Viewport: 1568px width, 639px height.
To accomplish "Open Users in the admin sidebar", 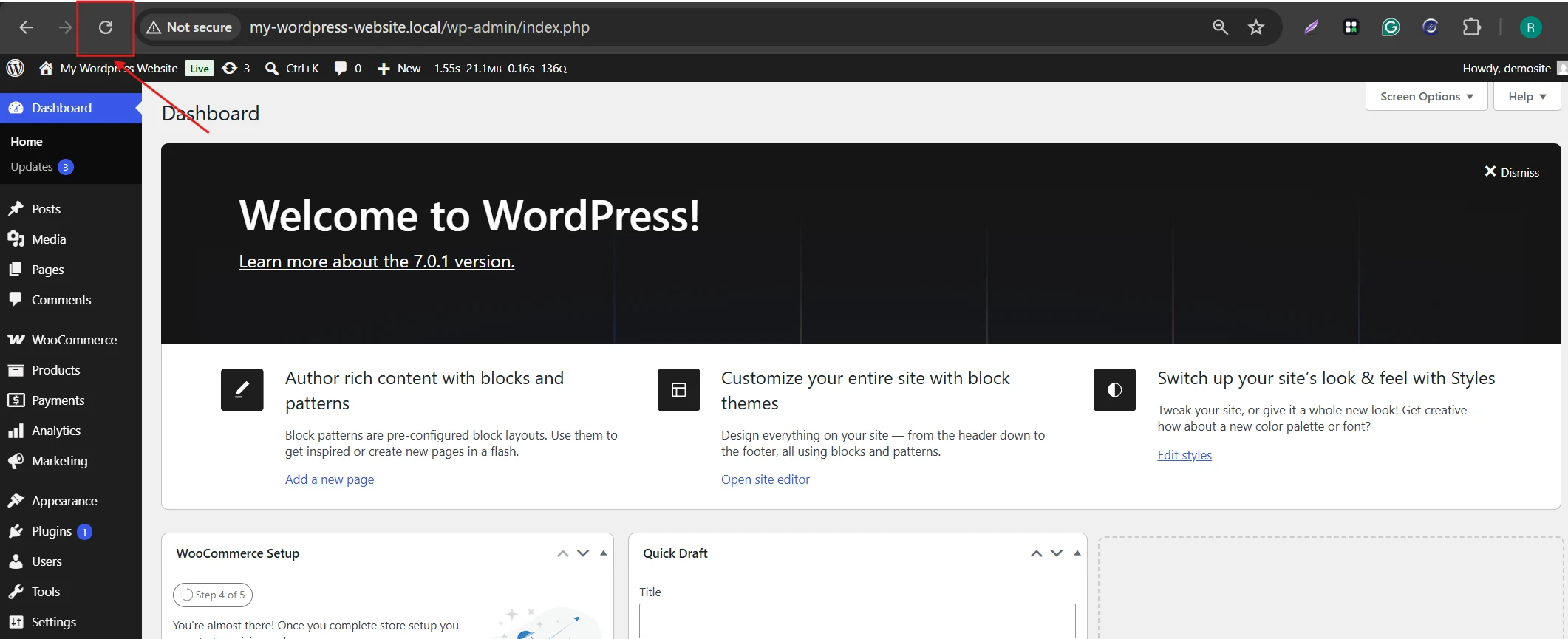I will [71, 561].
